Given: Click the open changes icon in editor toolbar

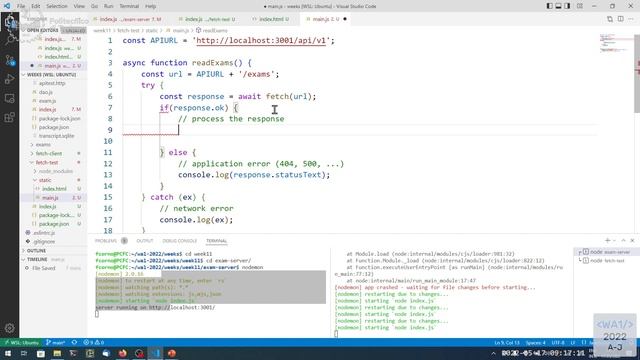Looking at the screenshot, I should tap(610, 19).
